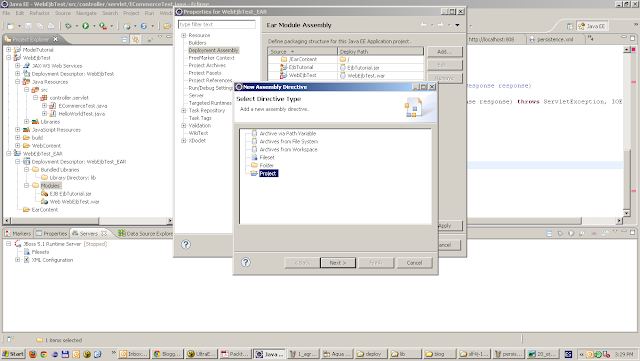Open Firefox from quick launch
This screenshot has height=361, width=640.
click(x=33, y=354)
